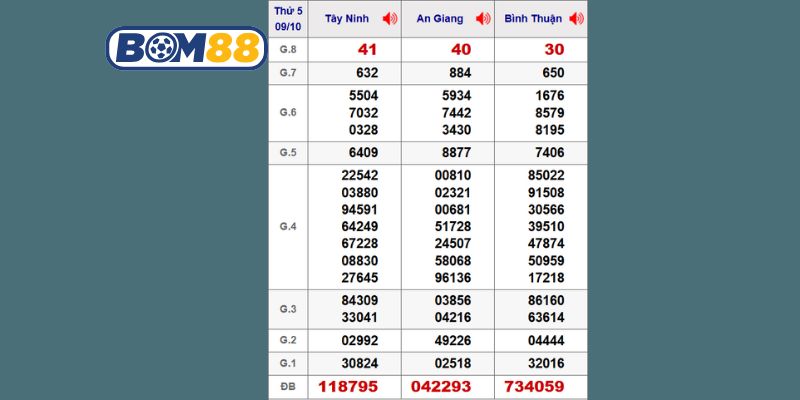The height and width of the screenshot is (400, 800).
Task: Click the number 67228 in G.4
Action: [x=360, y=243]
